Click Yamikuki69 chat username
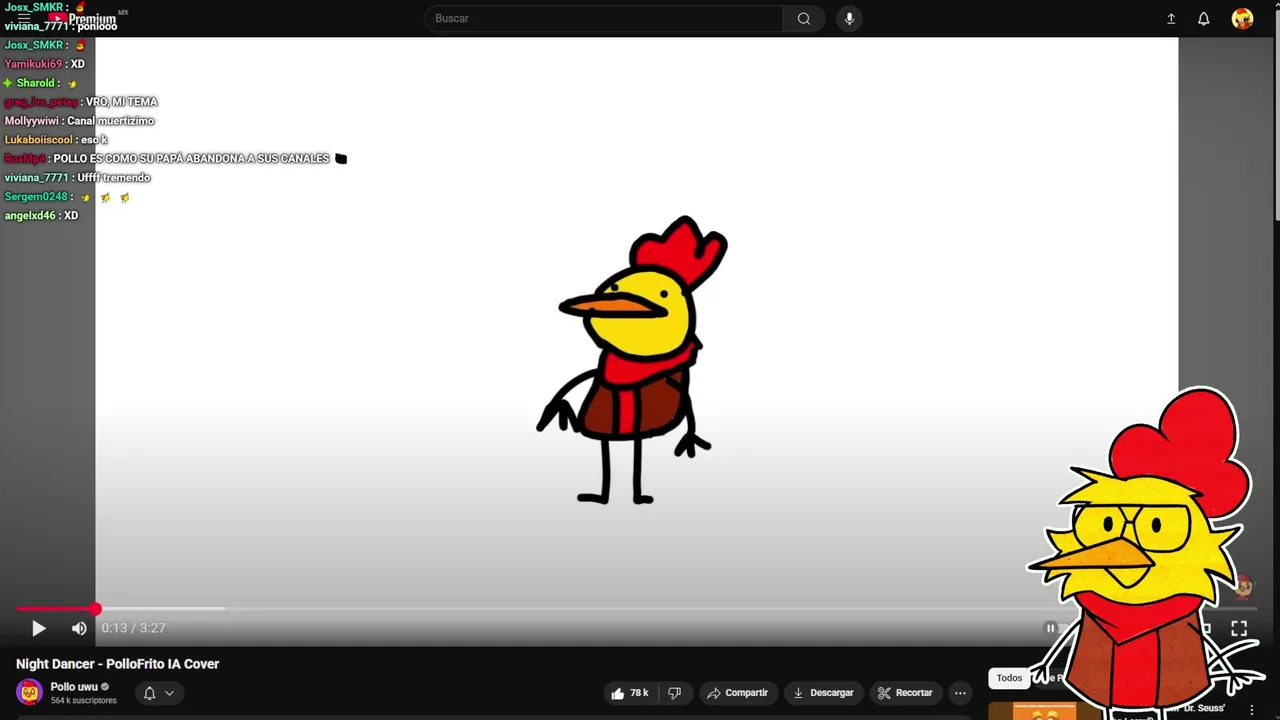This screenshot has height=720, width=1280. coord(33,64)
